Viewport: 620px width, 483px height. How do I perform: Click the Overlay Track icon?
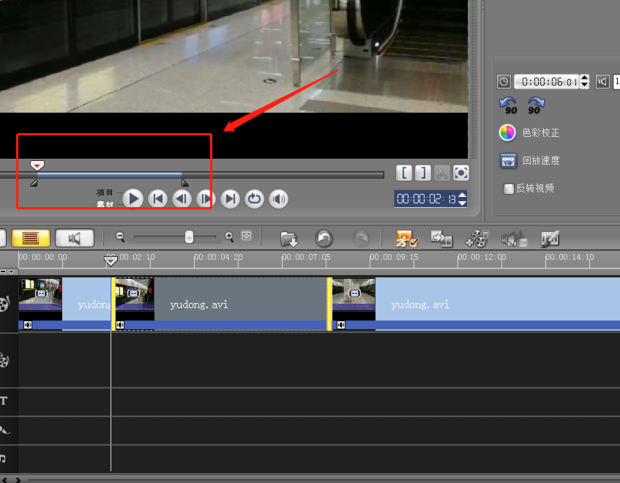tap(4, 360)
